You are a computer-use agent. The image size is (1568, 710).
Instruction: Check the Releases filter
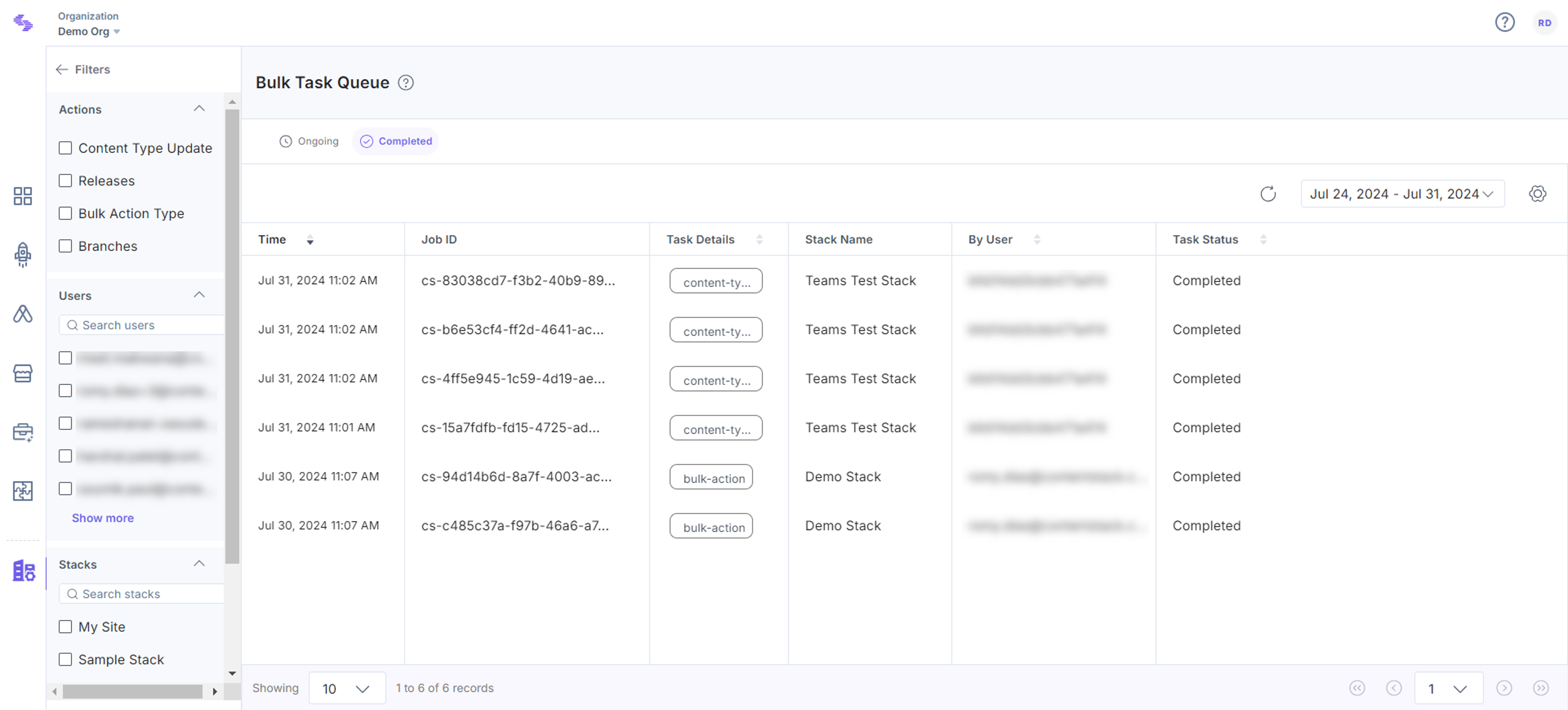click(x=65, y=181)
